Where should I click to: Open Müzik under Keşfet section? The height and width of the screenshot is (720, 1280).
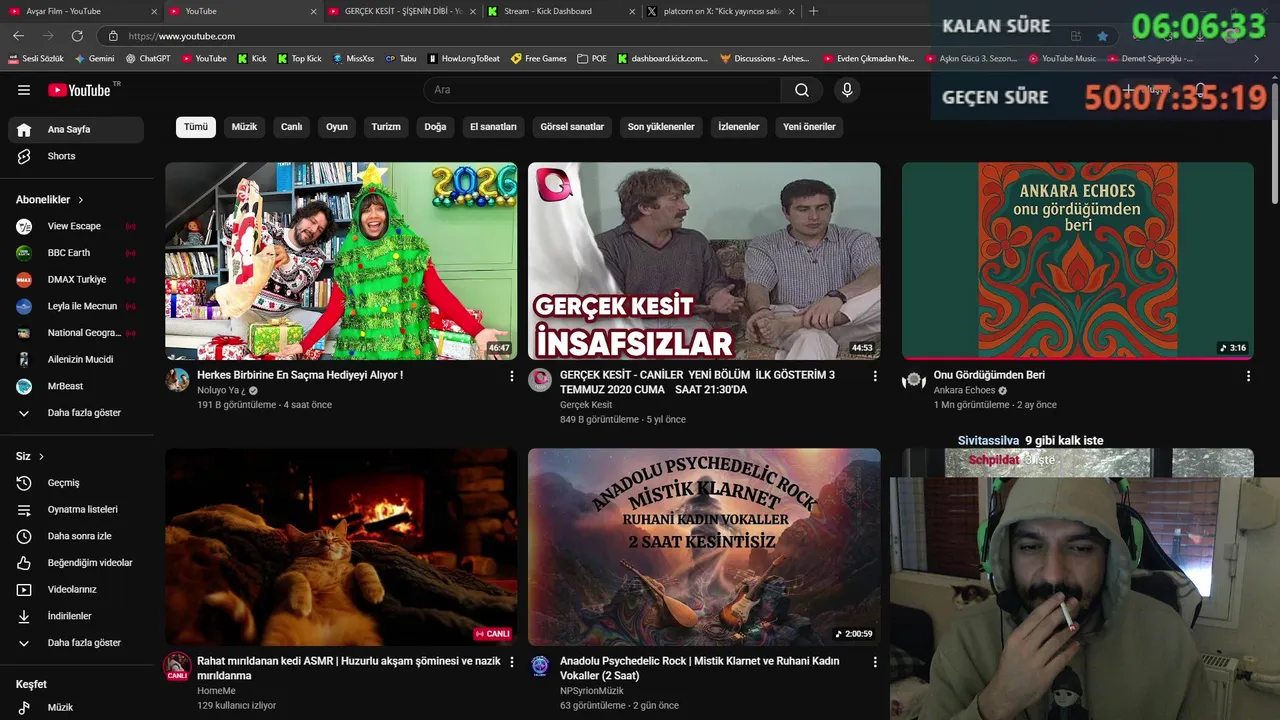[x=76, y=707]
